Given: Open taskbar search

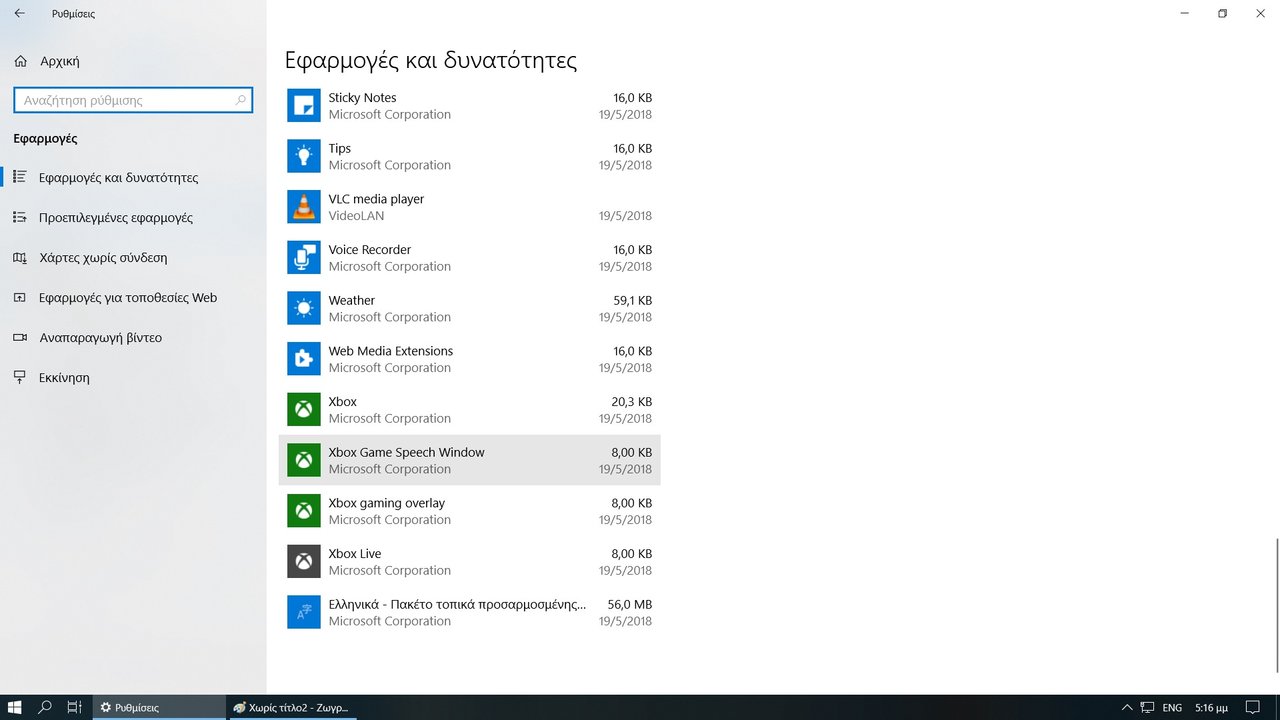Looking at the screenshot, I should (x=45, y=707).
